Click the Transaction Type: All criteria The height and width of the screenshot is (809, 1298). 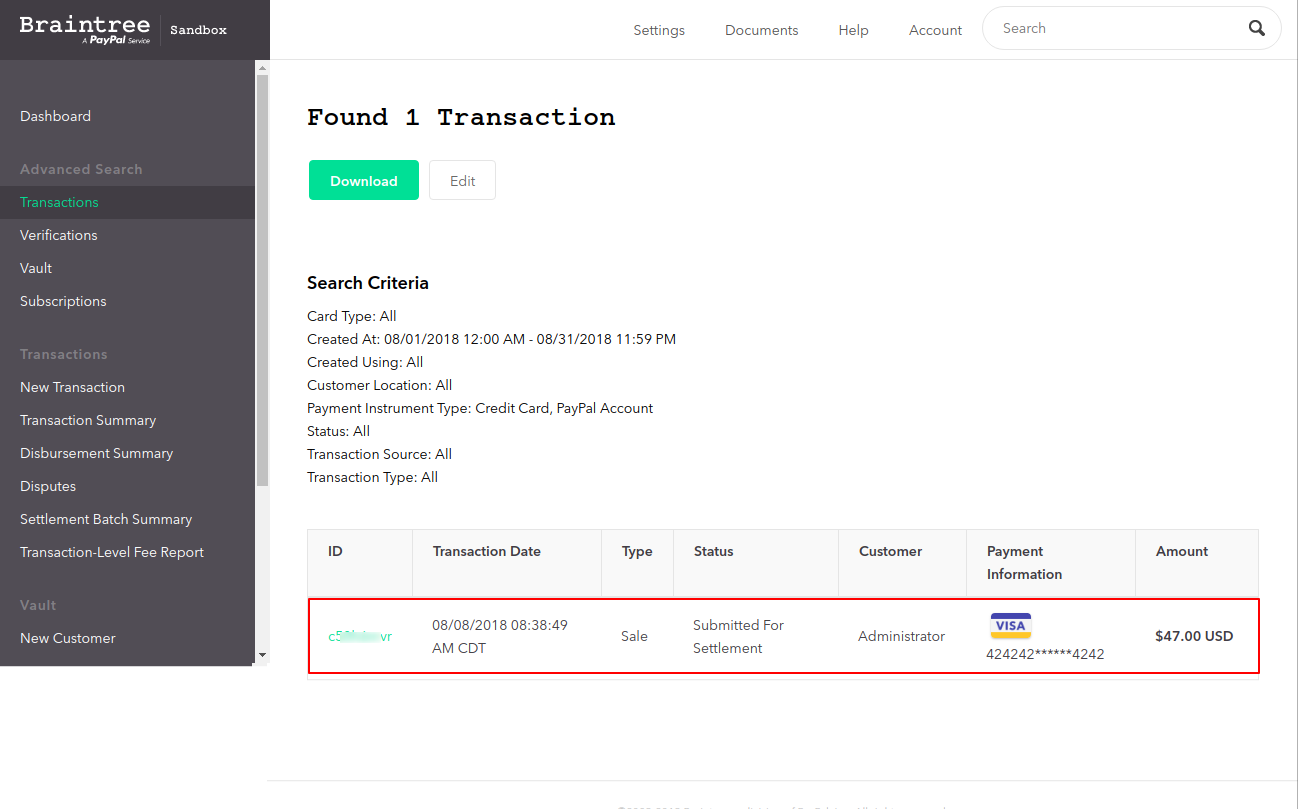click(x=373, y=477)
